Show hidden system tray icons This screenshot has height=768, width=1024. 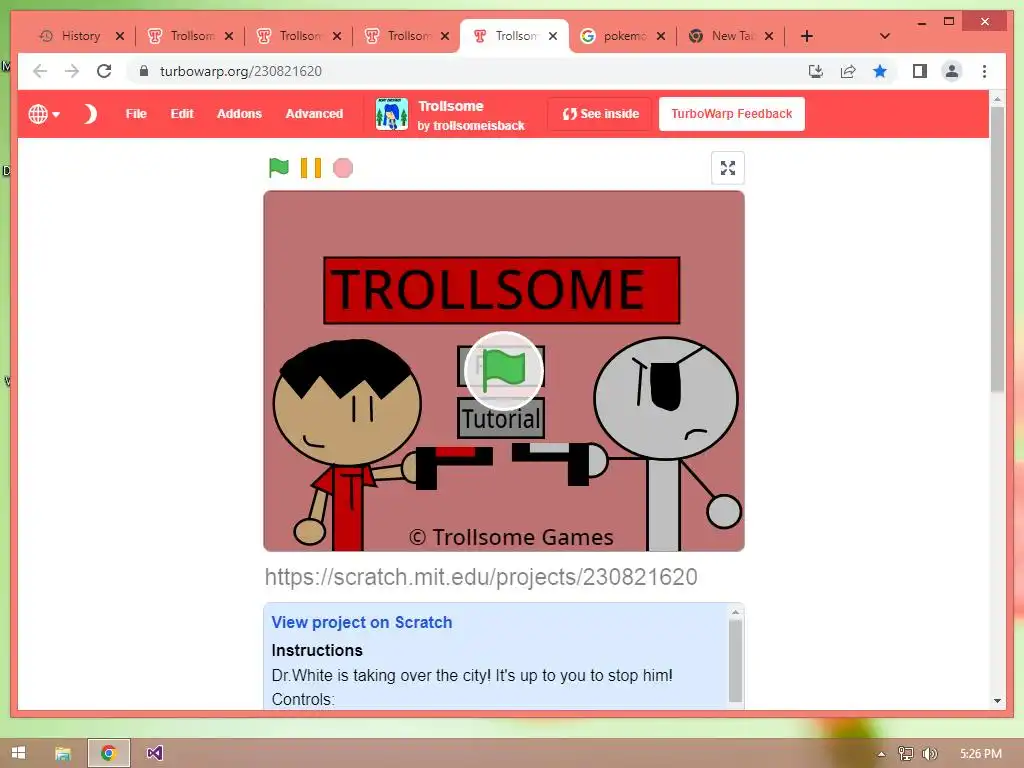pyautogui.click(x=881, y=754)
